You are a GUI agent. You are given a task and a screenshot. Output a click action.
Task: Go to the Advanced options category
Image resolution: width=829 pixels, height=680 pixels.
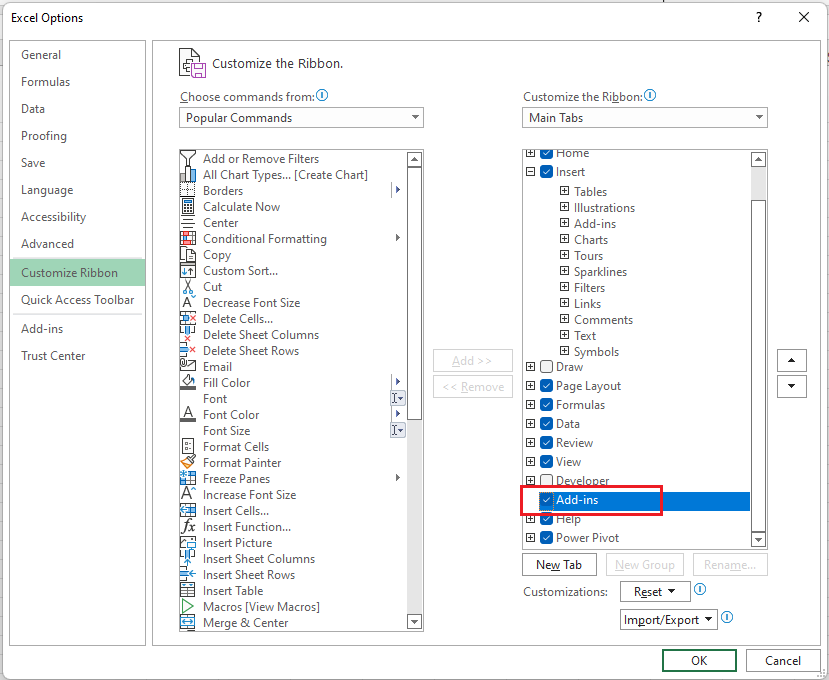[77, 244]
